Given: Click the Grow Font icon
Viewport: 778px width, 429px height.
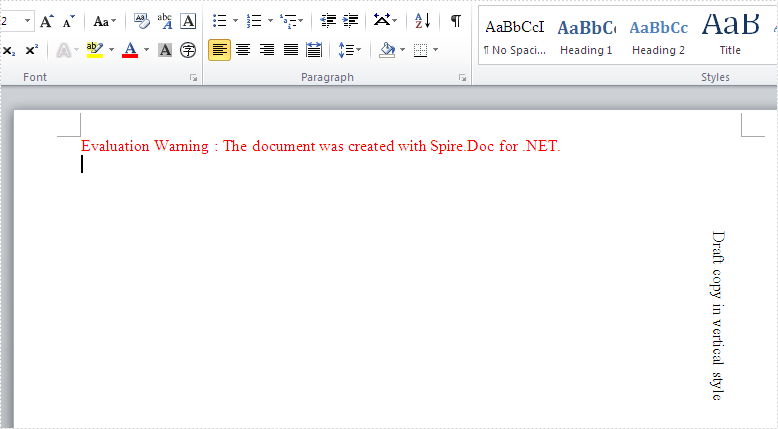Looking at the screenshot, I should [47, 21].
